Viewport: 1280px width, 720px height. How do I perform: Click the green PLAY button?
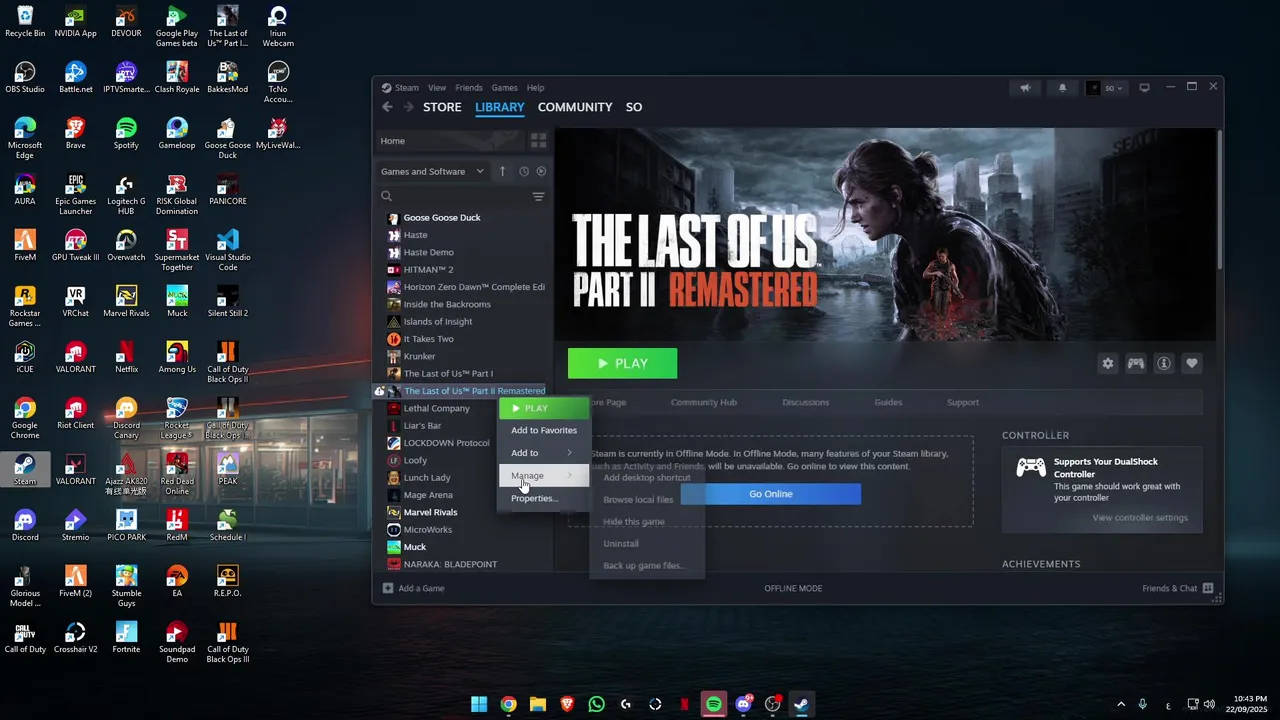[x=622, y=363]
